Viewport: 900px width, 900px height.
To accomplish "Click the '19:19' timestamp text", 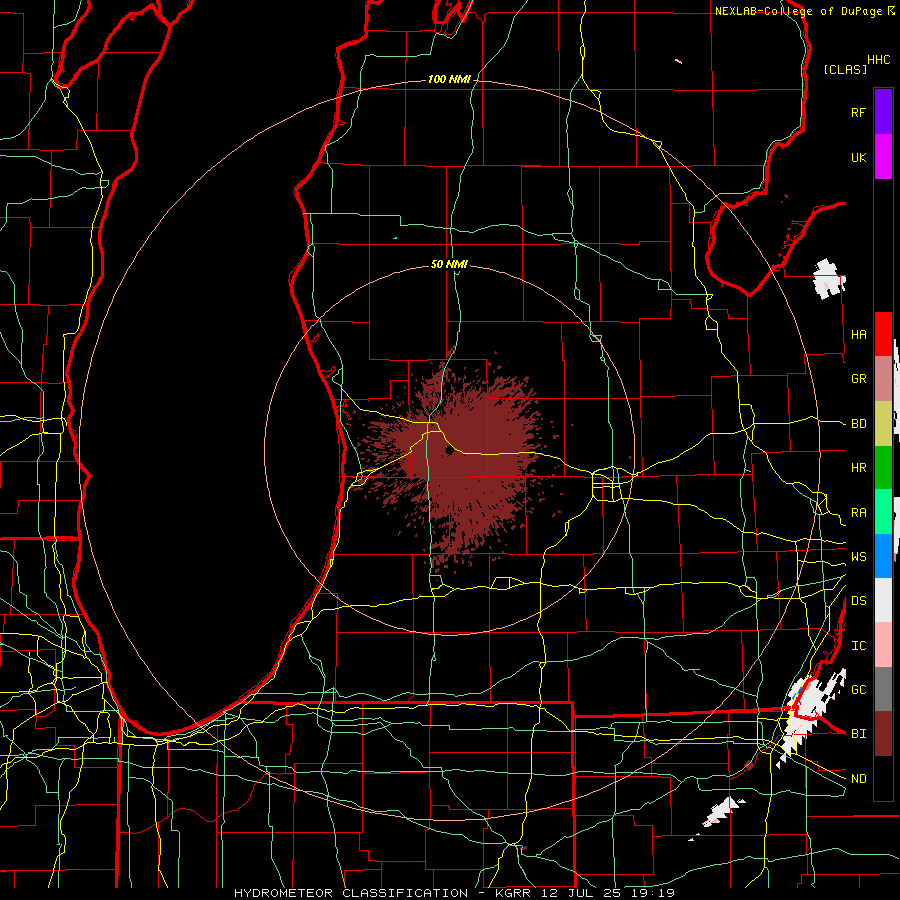I will pos(655,893).
